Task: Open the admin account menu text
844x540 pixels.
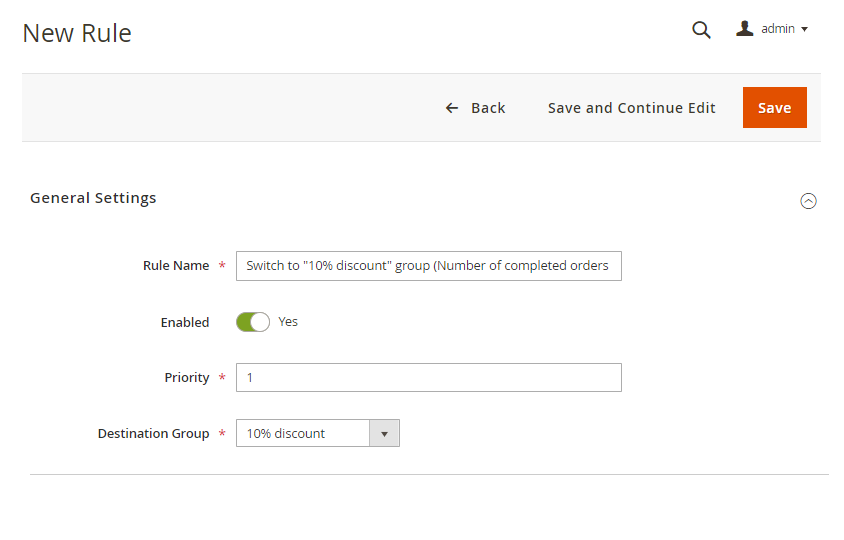Action: [778, 29]
